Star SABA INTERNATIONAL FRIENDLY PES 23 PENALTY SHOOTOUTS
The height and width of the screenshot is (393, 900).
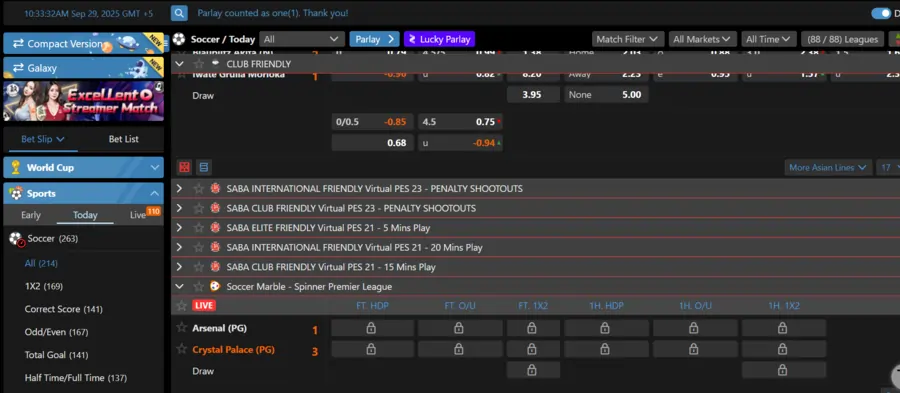click(x=199, y=188)
